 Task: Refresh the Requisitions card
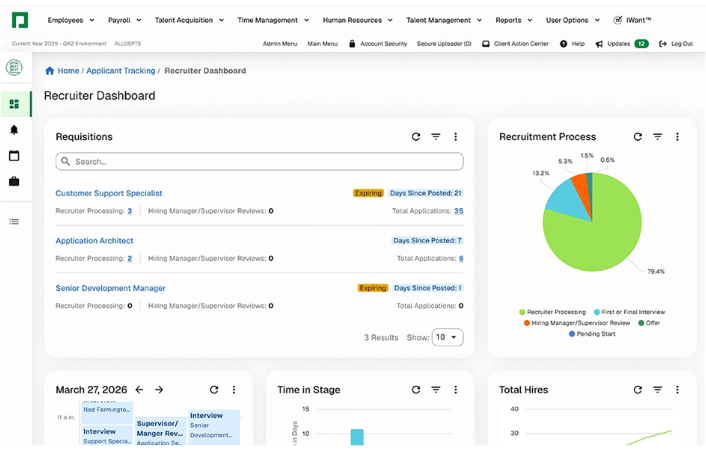click(416, 136)
